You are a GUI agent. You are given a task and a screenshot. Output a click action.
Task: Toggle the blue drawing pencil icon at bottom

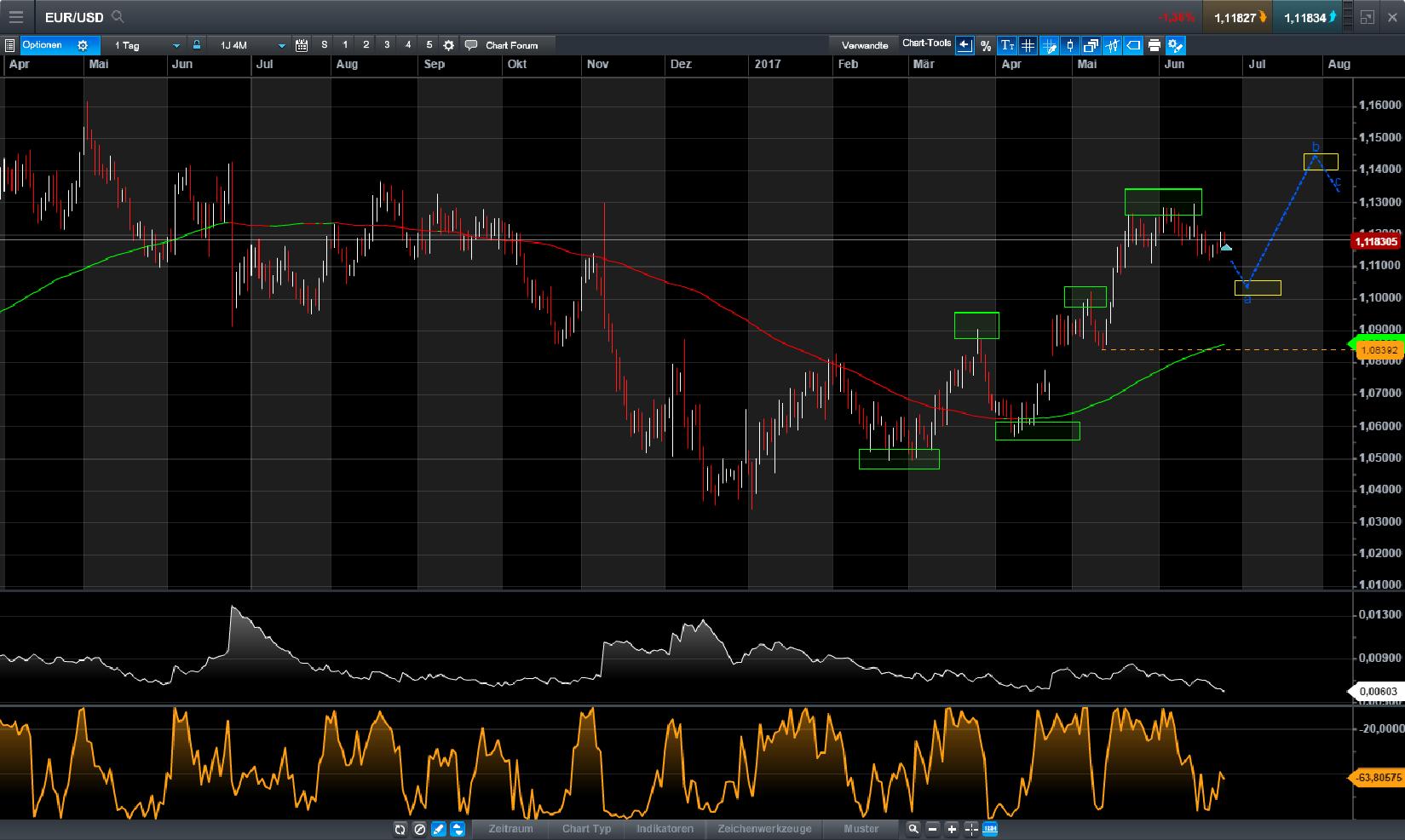(x=437, y=828)
